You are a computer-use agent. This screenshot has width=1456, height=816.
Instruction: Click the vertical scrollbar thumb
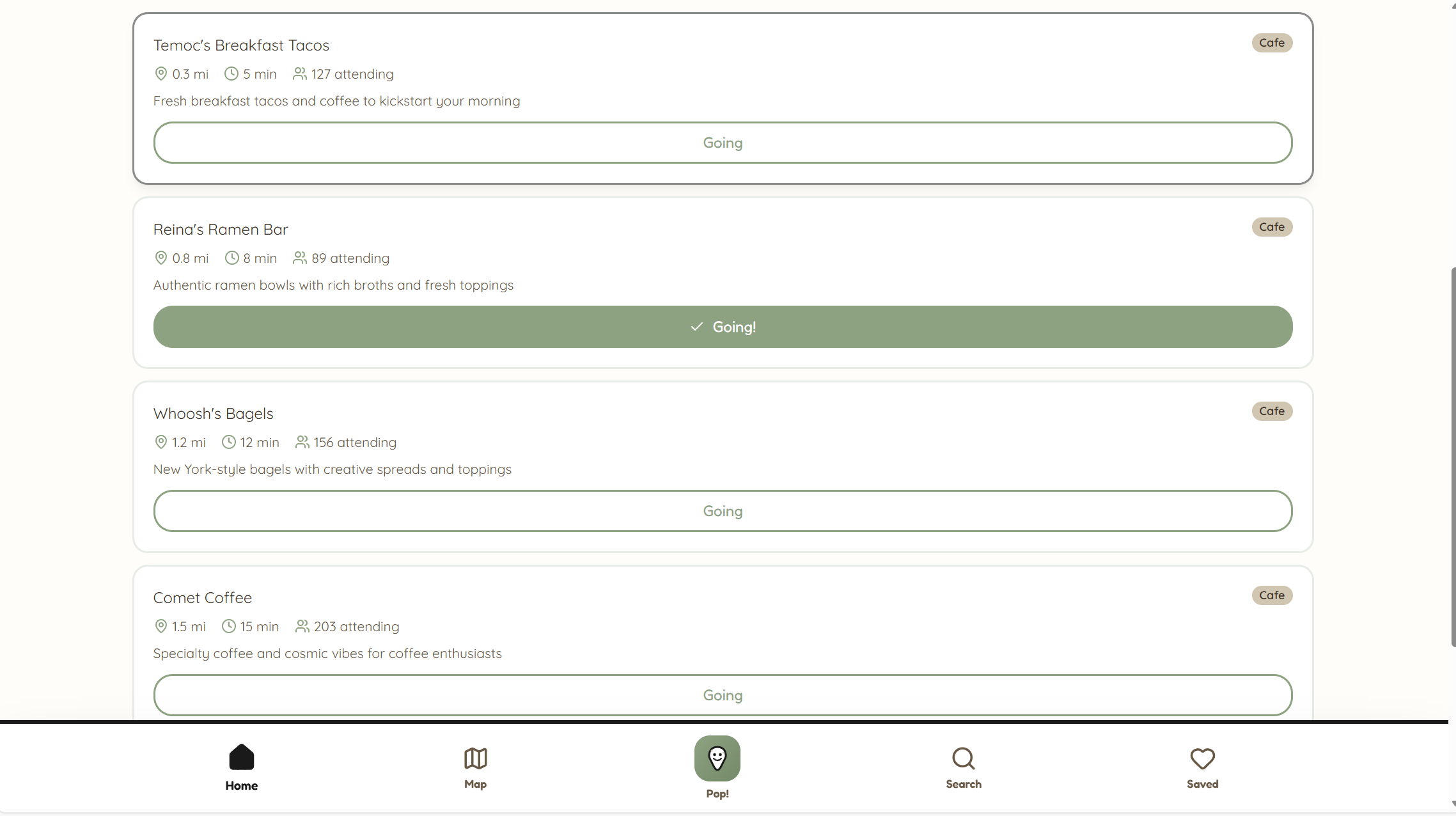tap(1452, 457)
